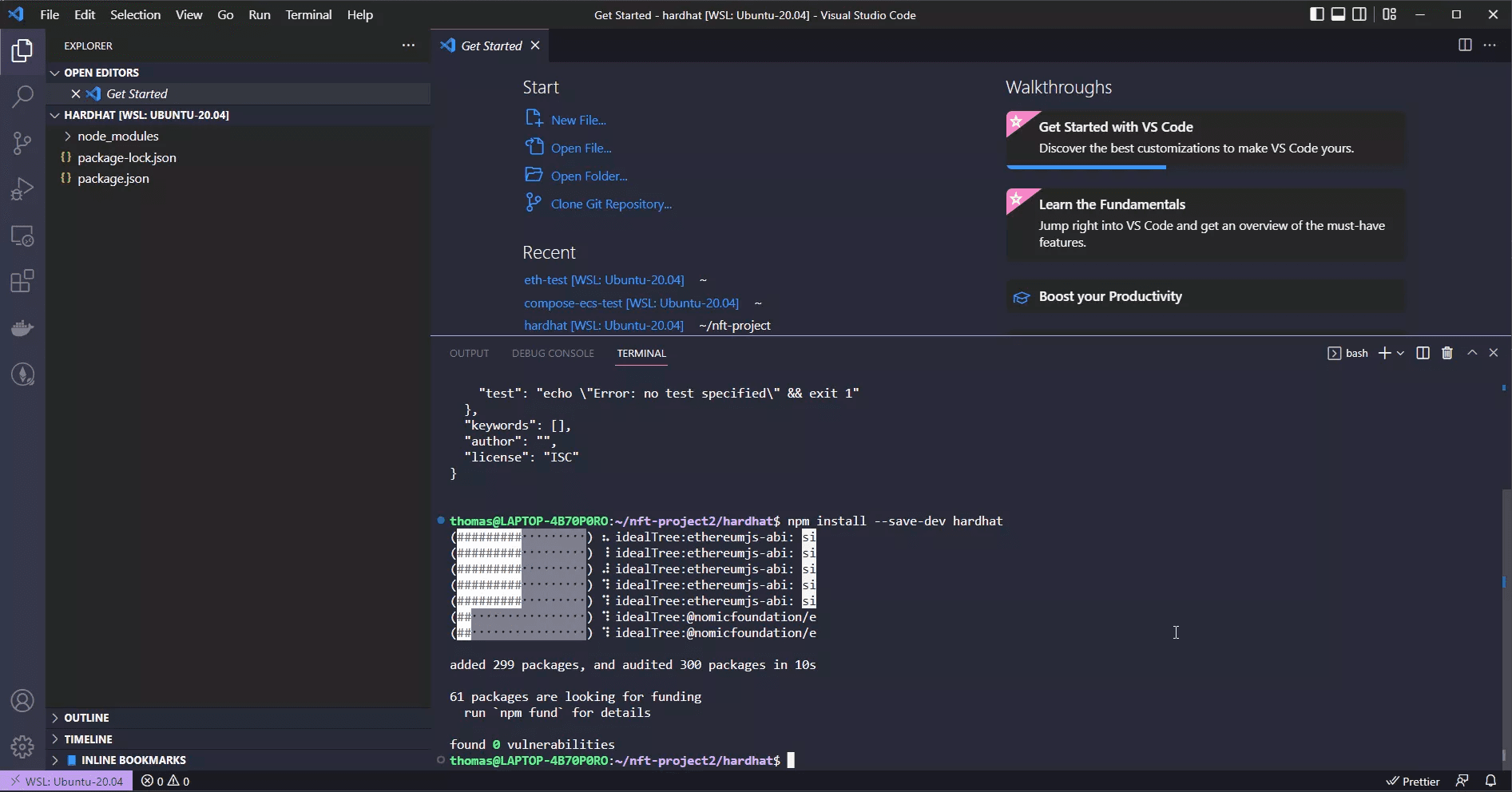
Task: Switch to the Debug Console tab
Action: [553, 353]
